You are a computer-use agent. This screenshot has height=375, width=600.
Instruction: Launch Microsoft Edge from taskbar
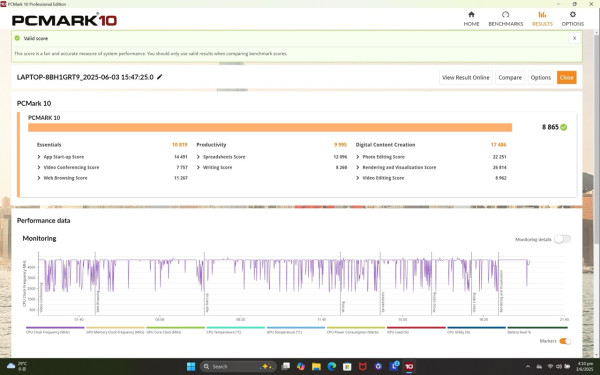pos(331,366)
